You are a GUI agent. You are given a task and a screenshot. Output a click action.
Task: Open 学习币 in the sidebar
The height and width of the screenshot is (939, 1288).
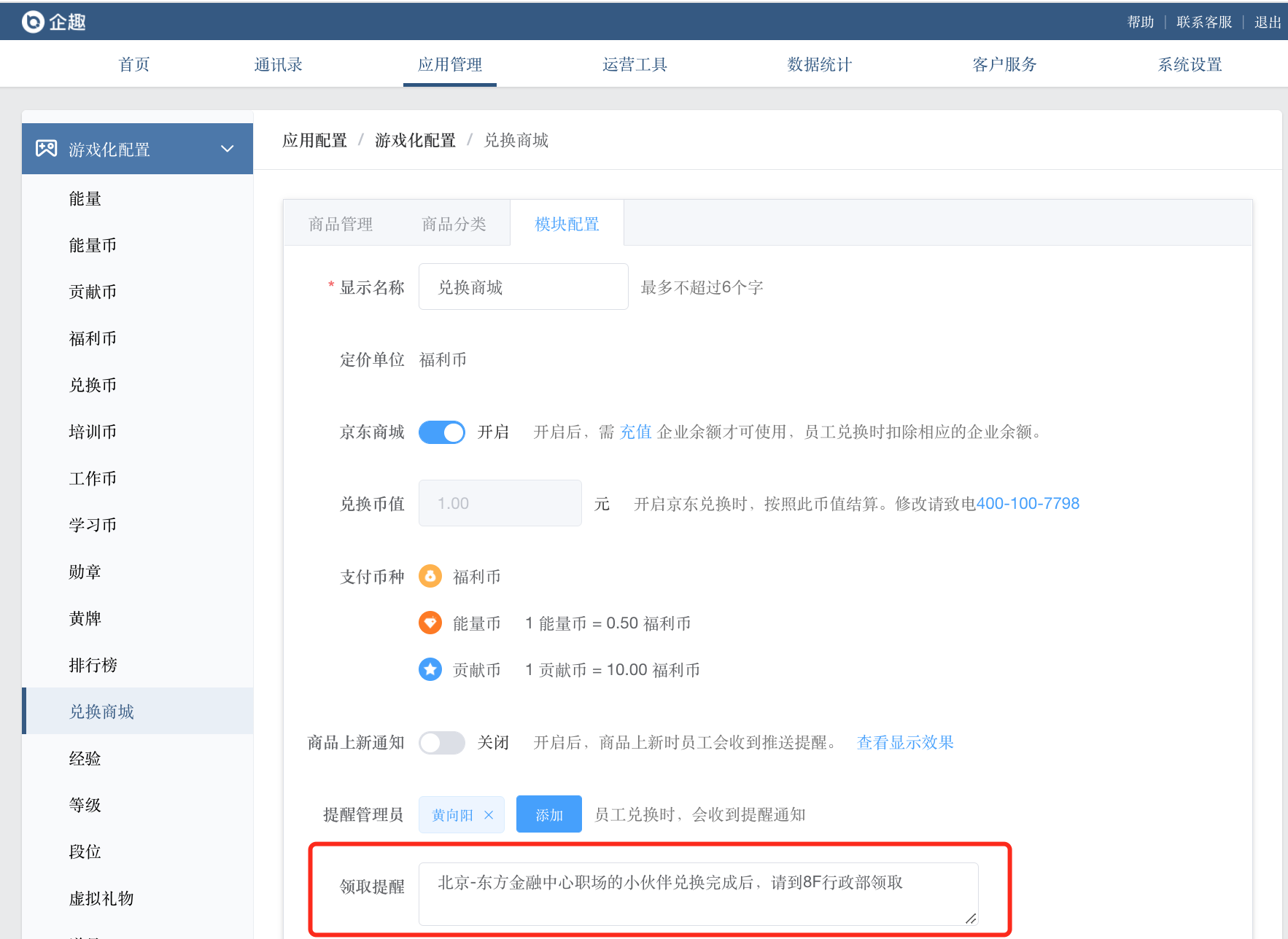pos(93,525)
